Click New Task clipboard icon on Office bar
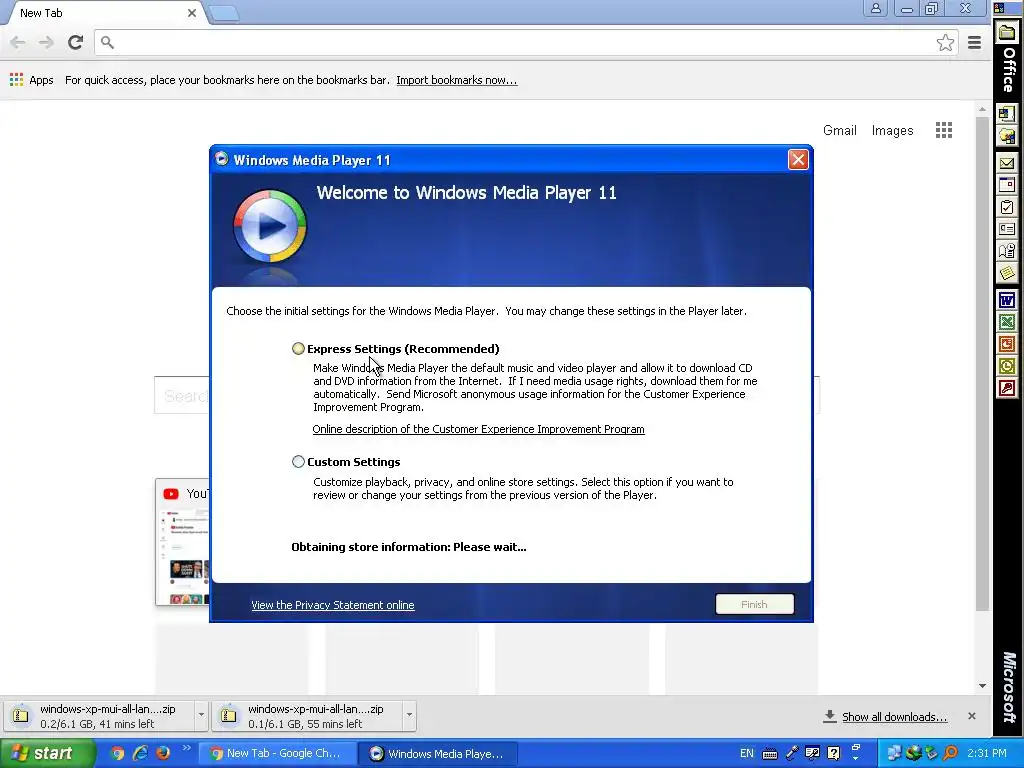The width and height of the screenshot is (1024, 768). [x=1007, y=207]
